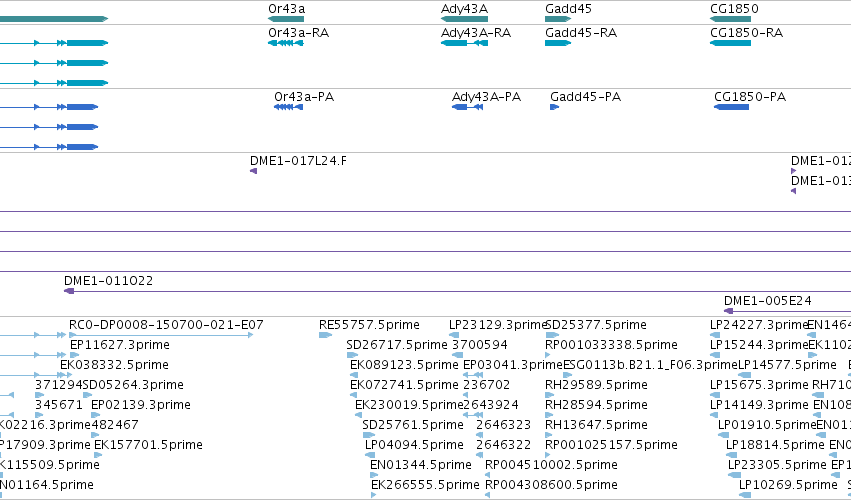Select the RE55757.5prime EST glyph
The height and width of the screenshot is (500, 851).
click(326, 335)
